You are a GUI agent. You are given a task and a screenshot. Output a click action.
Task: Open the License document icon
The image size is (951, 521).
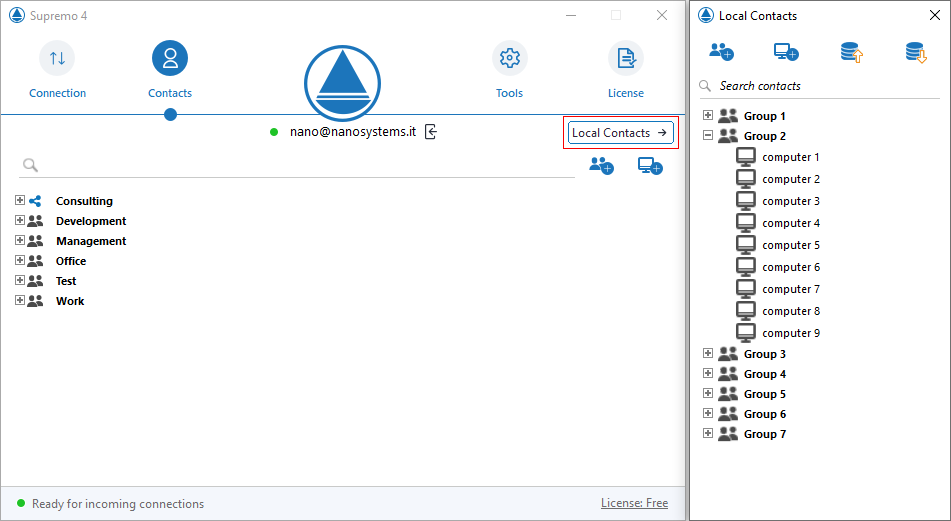point(625,58)
